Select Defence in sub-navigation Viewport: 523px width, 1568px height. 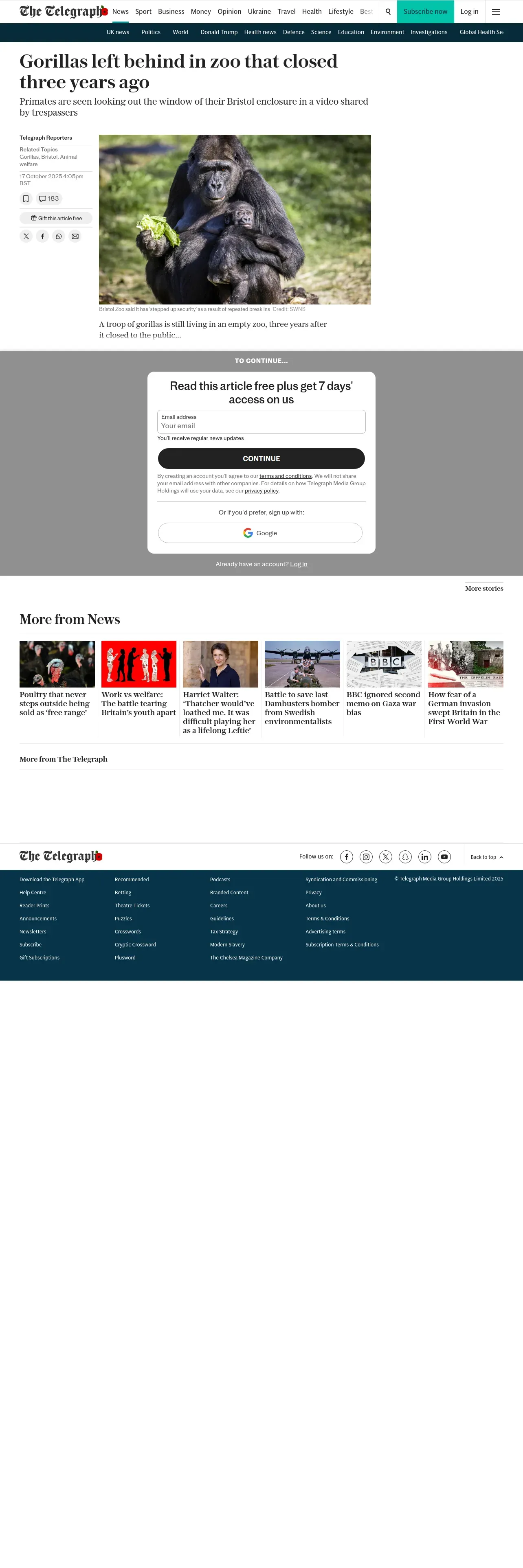click(x=293, y=32)
